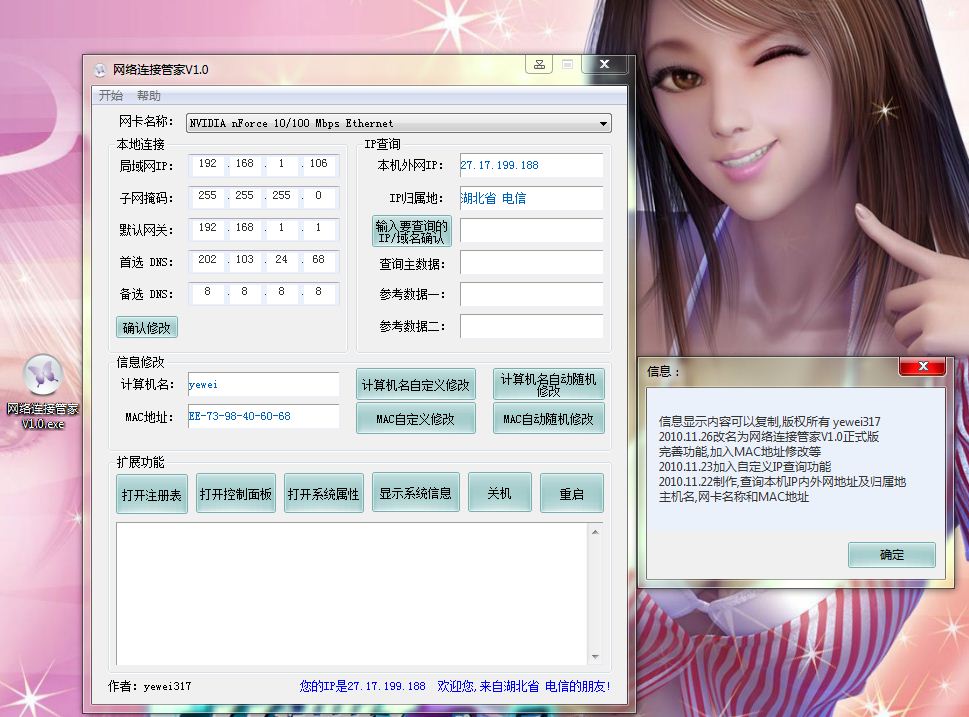This screenshot has height=717, width=969.
Task: Click the 重启 restart button
Action: point(572,494)
